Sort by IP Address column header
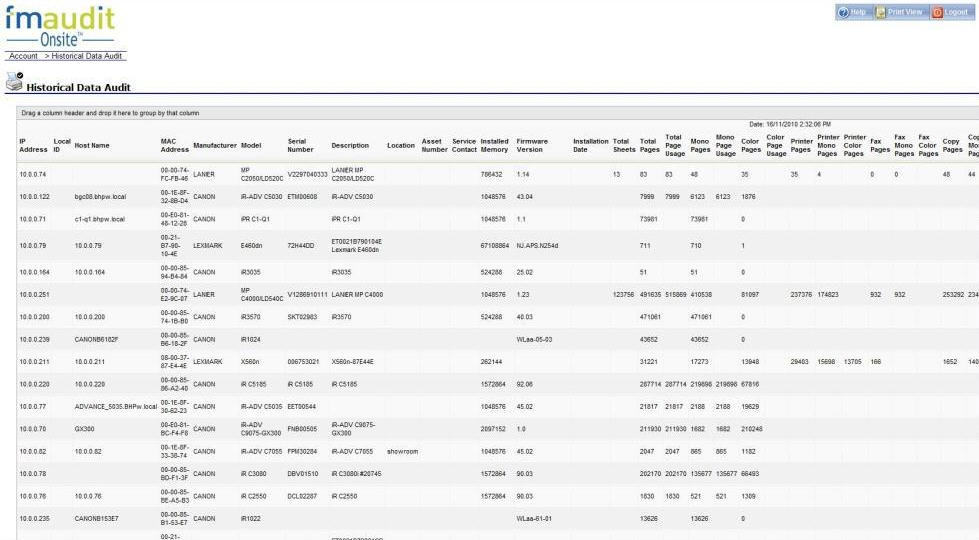This screenshot has width=979, height=540. pyautogui.click(x=33, y=145)
